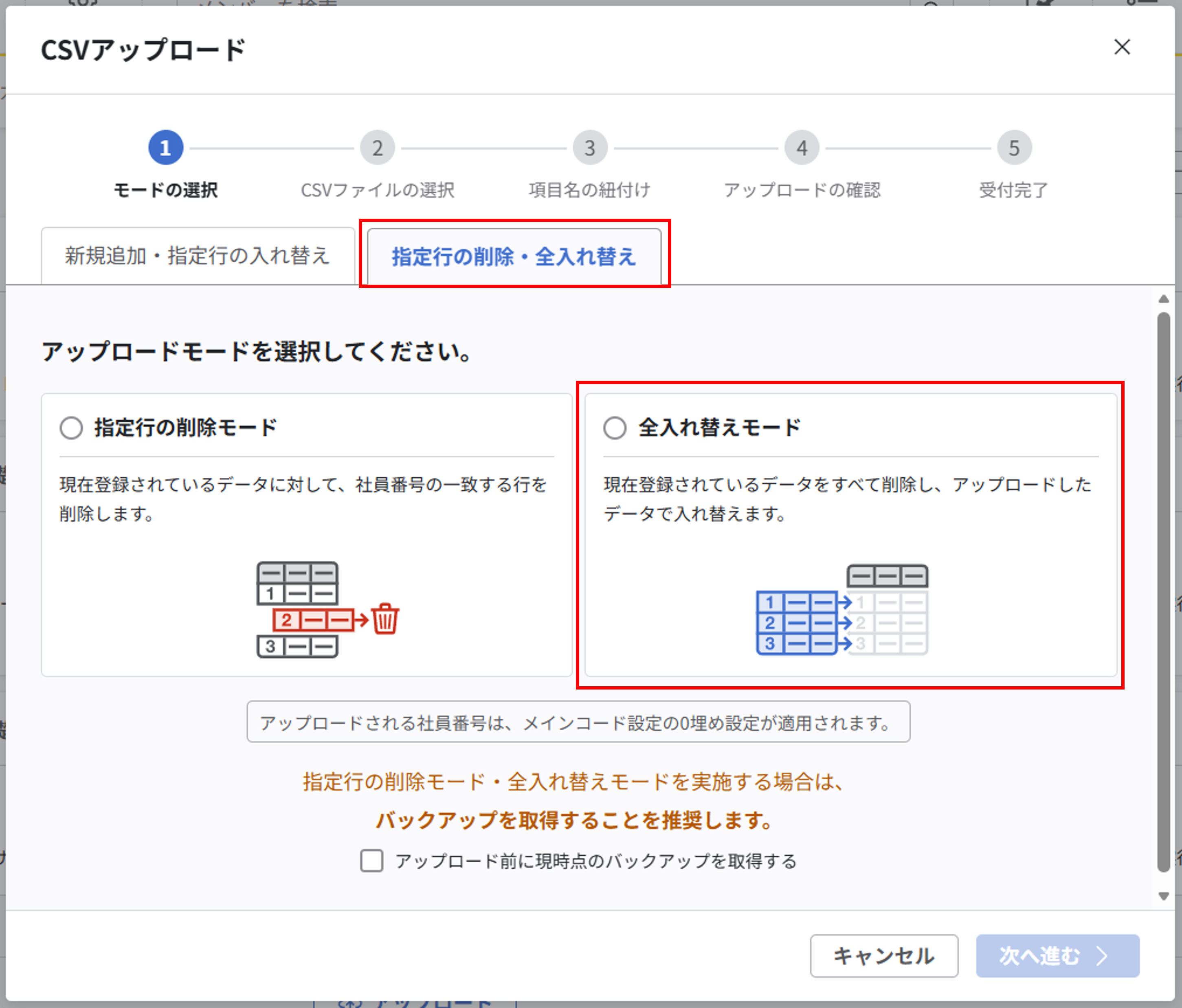Click step 3 circle for 項目名の紐付け

pyautogui.click(x=590, y=148)
